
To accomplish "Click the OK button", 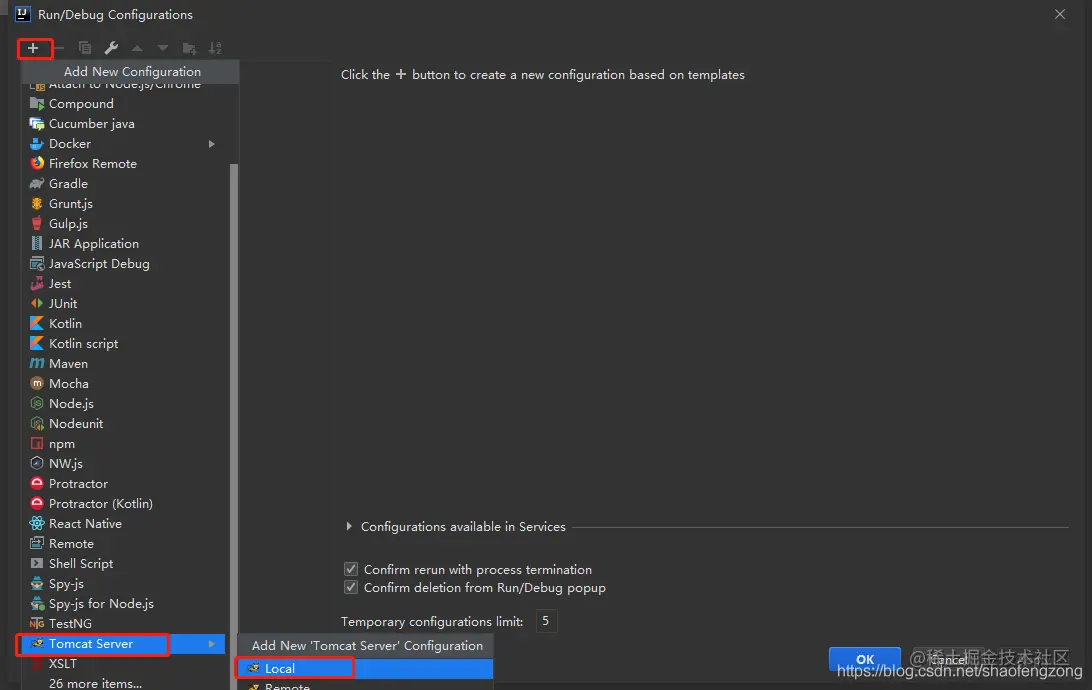I will pos(864,659).
